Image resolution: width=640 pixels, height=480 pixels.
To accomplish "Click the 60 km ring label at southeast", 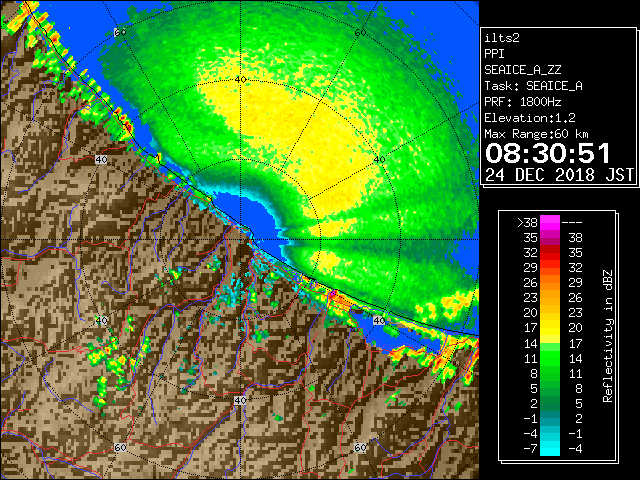I will click(x=360, y=448).
